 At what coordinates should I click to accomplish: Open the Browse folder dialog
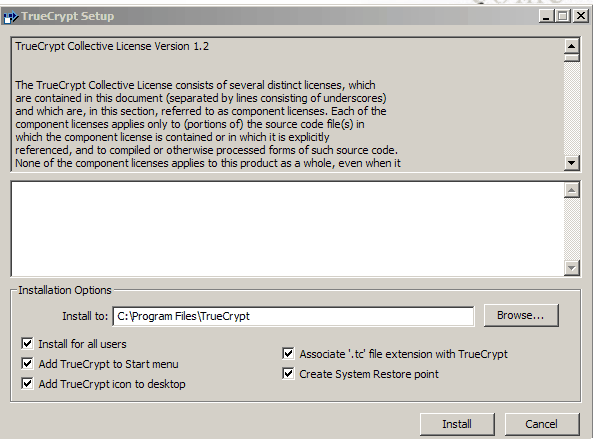point(521,315)
